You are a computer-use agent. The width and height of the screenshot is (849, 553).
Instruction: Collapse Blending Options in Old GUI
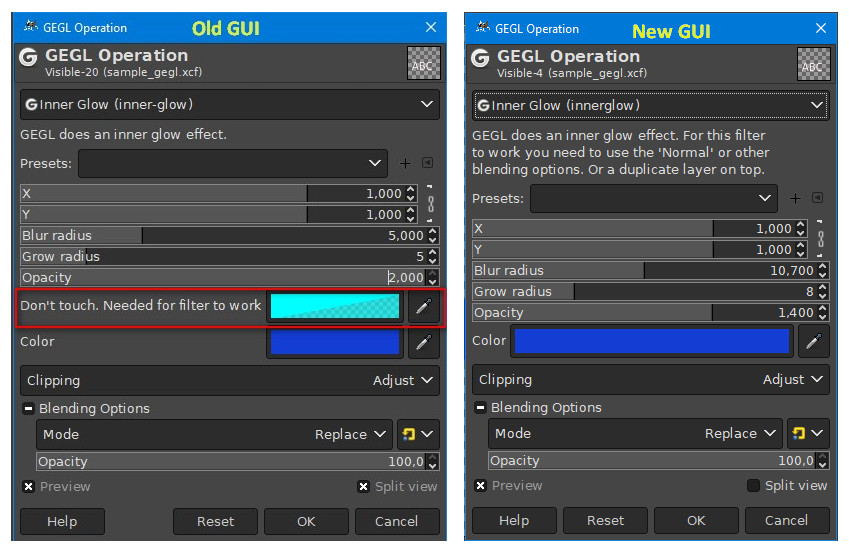pyautogui.click(x=28, y=408)
